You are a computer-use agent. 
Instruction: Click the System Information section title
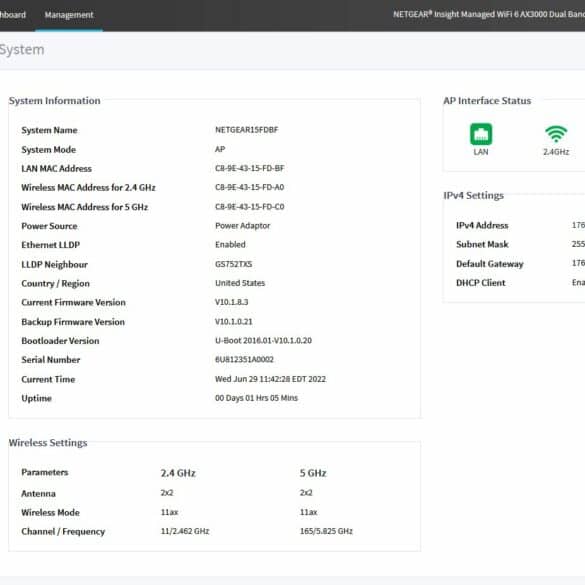[x=54, y=101]
